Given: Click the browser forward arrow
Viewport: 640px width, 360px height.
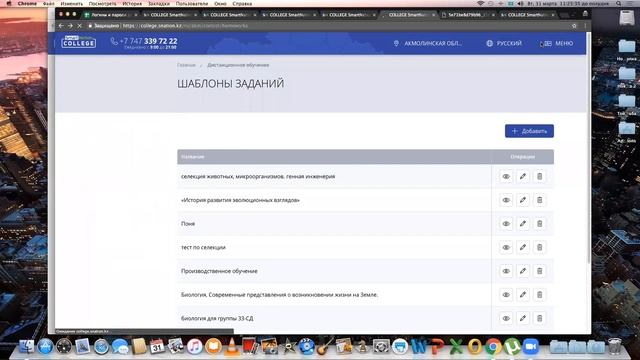Looking at the screenshot, I should tap(70, 26).
